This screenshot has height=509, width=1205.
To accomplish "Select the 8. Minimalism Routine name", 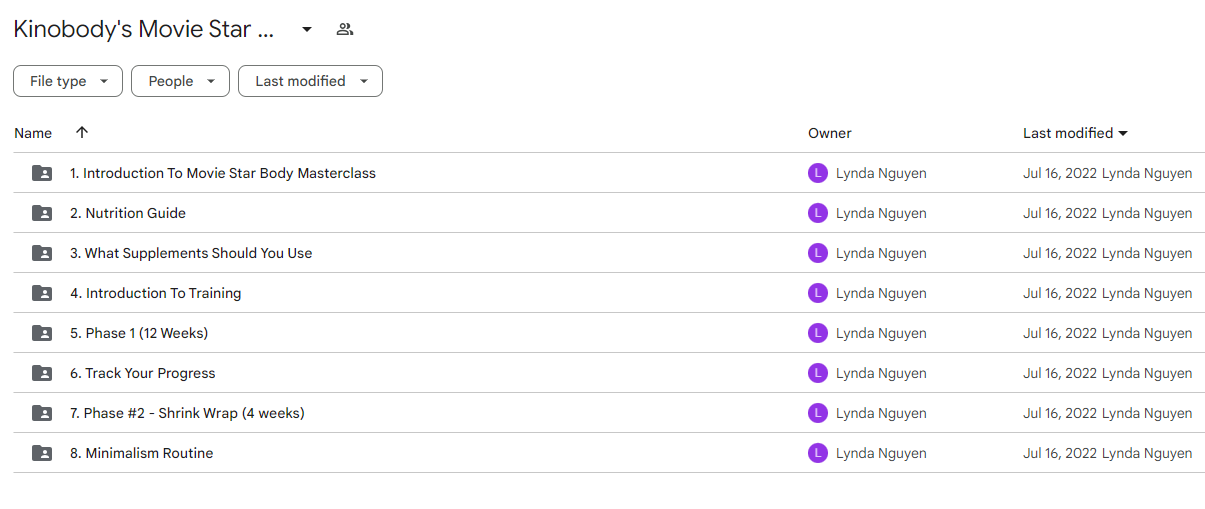I will tap(141, 453).
